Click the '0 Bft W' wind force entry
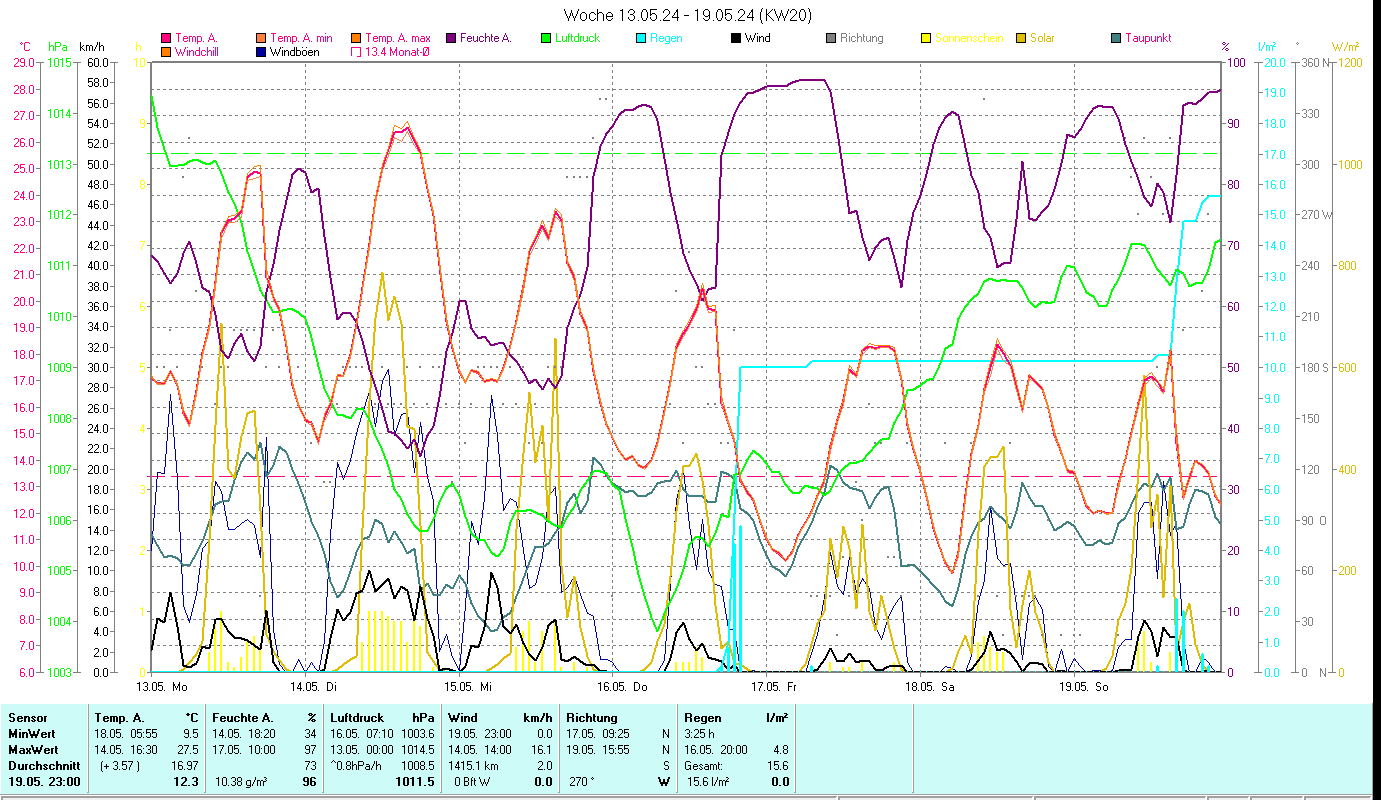1381x800 pixels. click(x=473, y=782)
